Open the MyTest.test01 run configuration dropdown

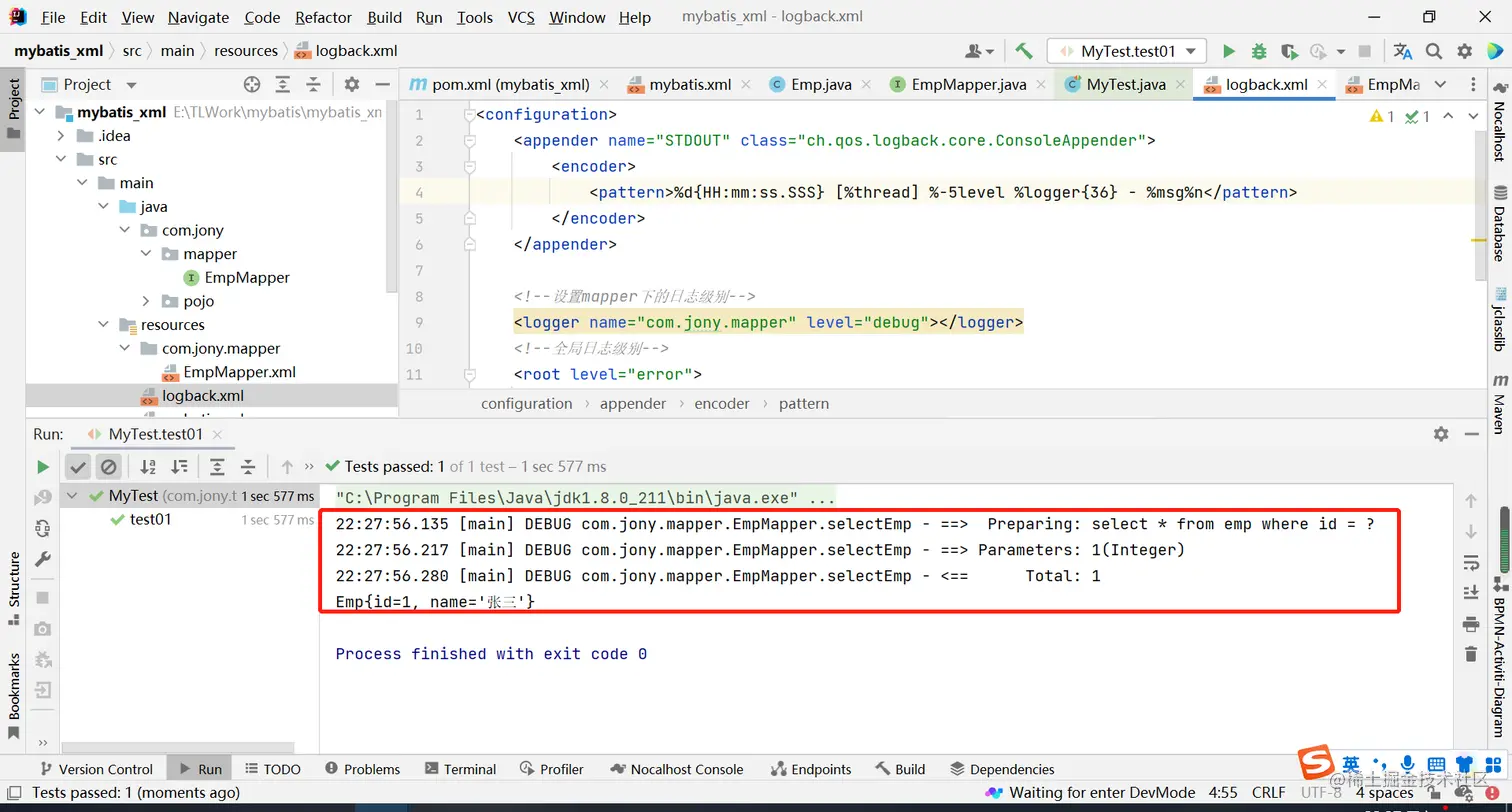point(1127,51)
